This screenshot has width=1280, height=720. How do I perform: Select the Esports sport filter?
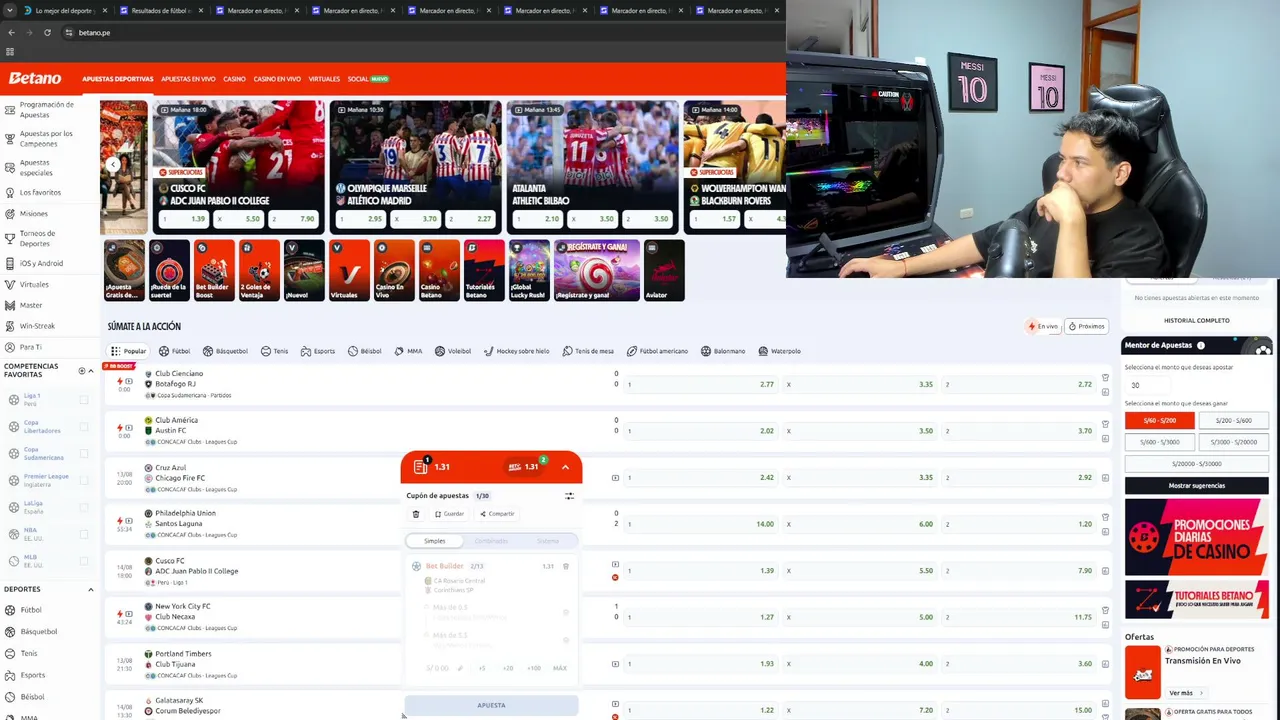pos(318,351)
